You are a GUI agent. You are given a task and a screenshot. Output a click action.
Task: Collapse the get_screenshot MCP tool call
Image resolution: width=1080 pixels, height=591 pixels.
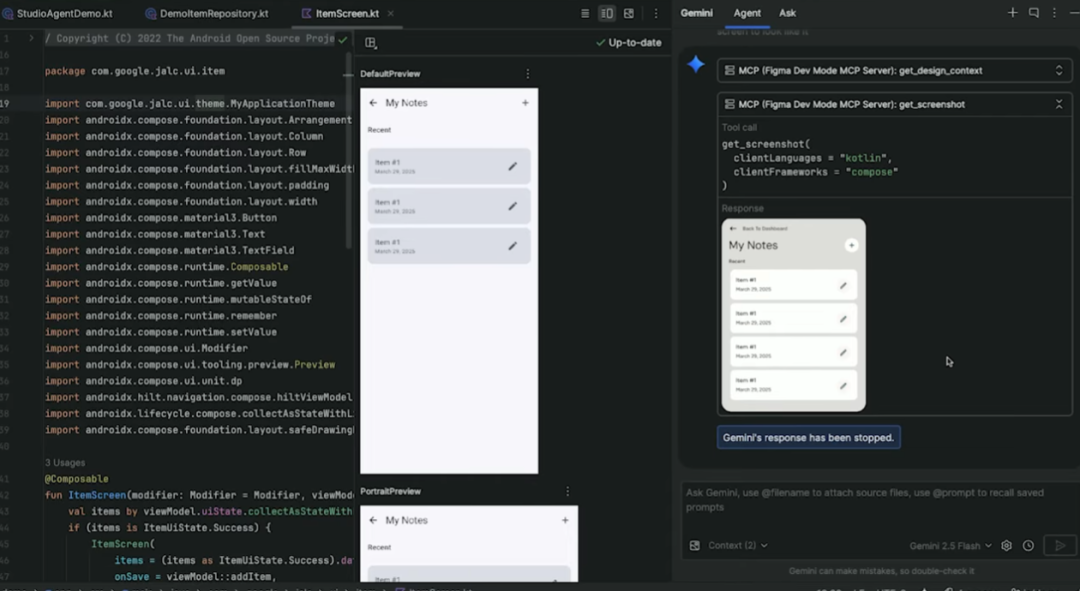click(1058, 103)
